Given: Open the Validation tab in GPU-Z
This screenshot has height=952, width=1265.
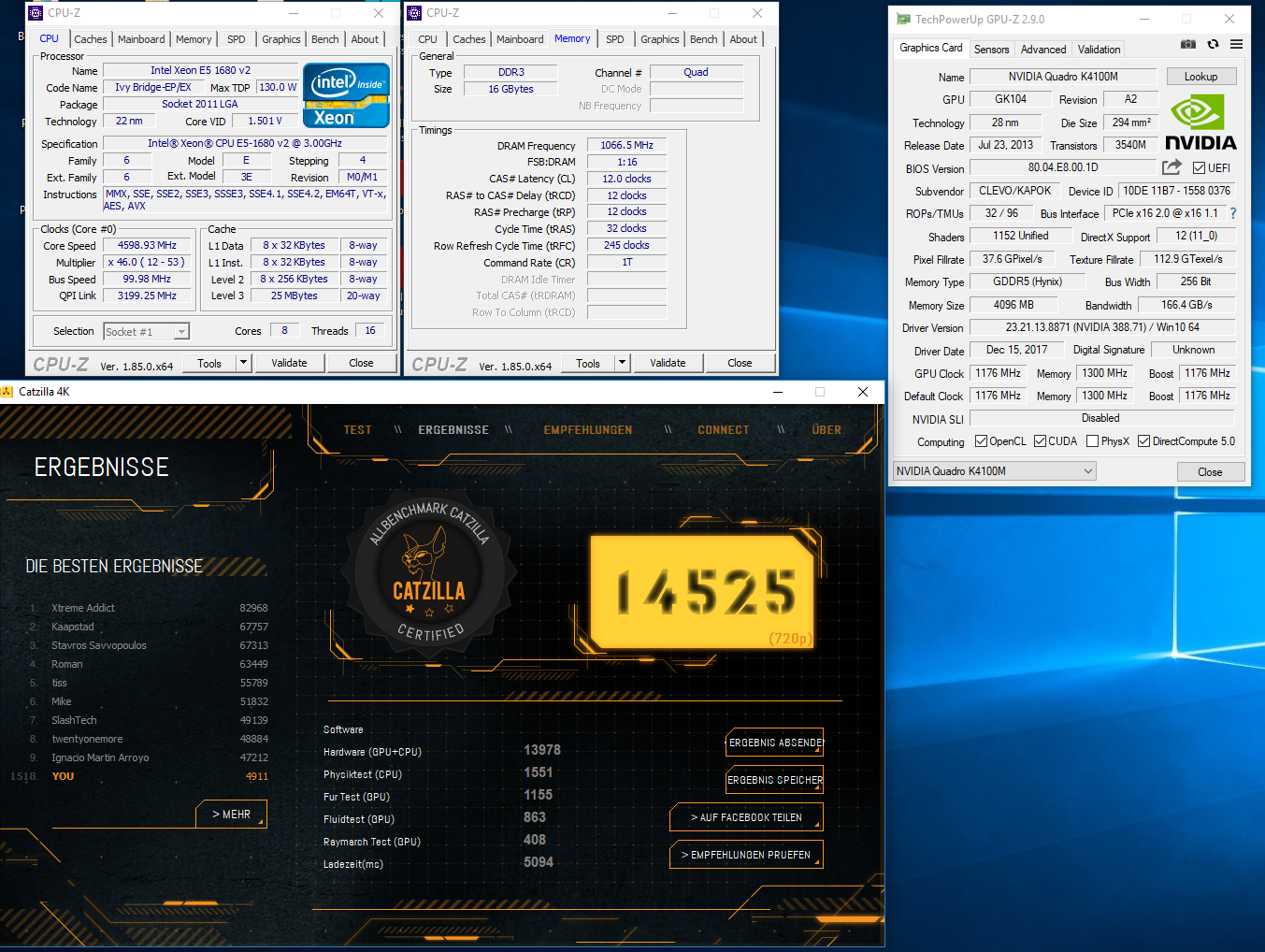Looking at the screenshot, I should pos(1099,50).
